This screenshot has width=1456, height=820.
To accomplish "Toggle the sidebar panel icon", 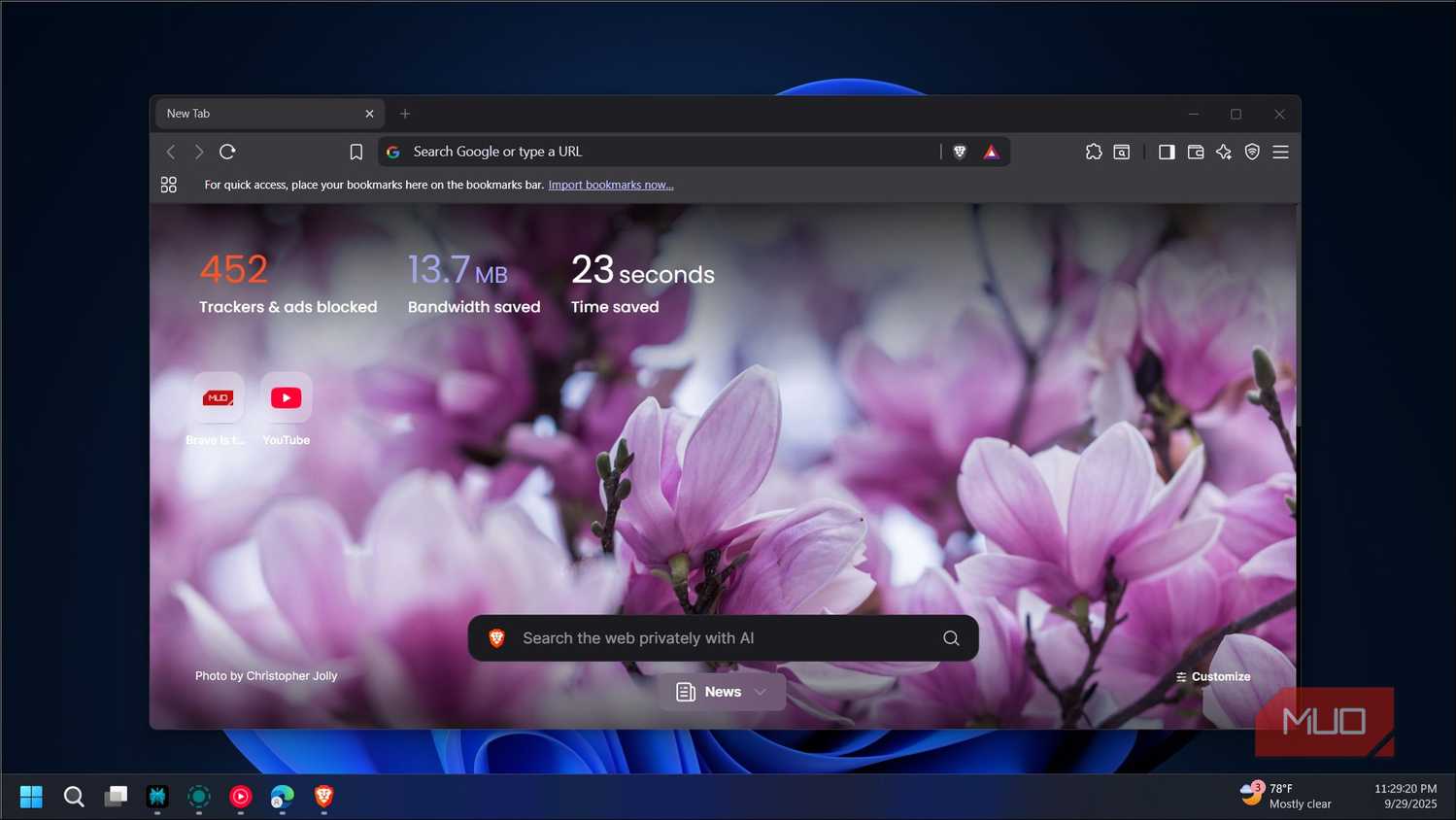I will [x=1167, y=152].
